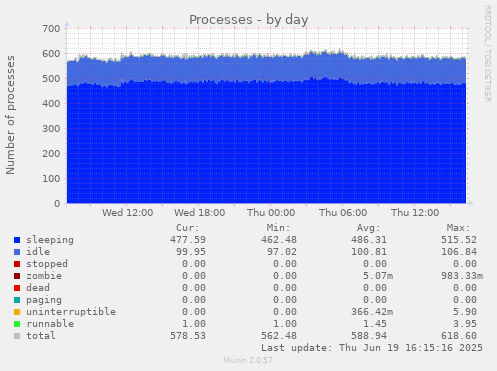
Task: Click total average value 588.94
Action: click(x=369, y=336)
